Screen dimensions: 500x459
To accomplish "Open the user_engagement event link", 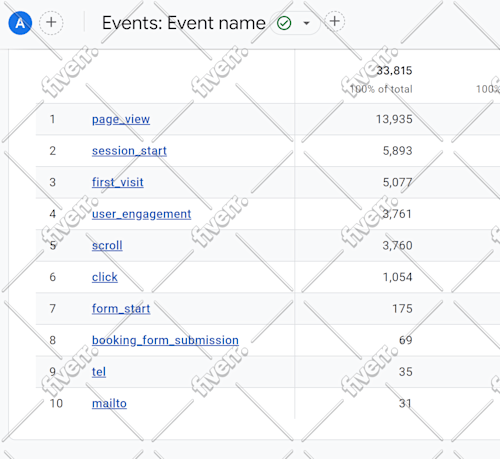I will click(141, 214).
